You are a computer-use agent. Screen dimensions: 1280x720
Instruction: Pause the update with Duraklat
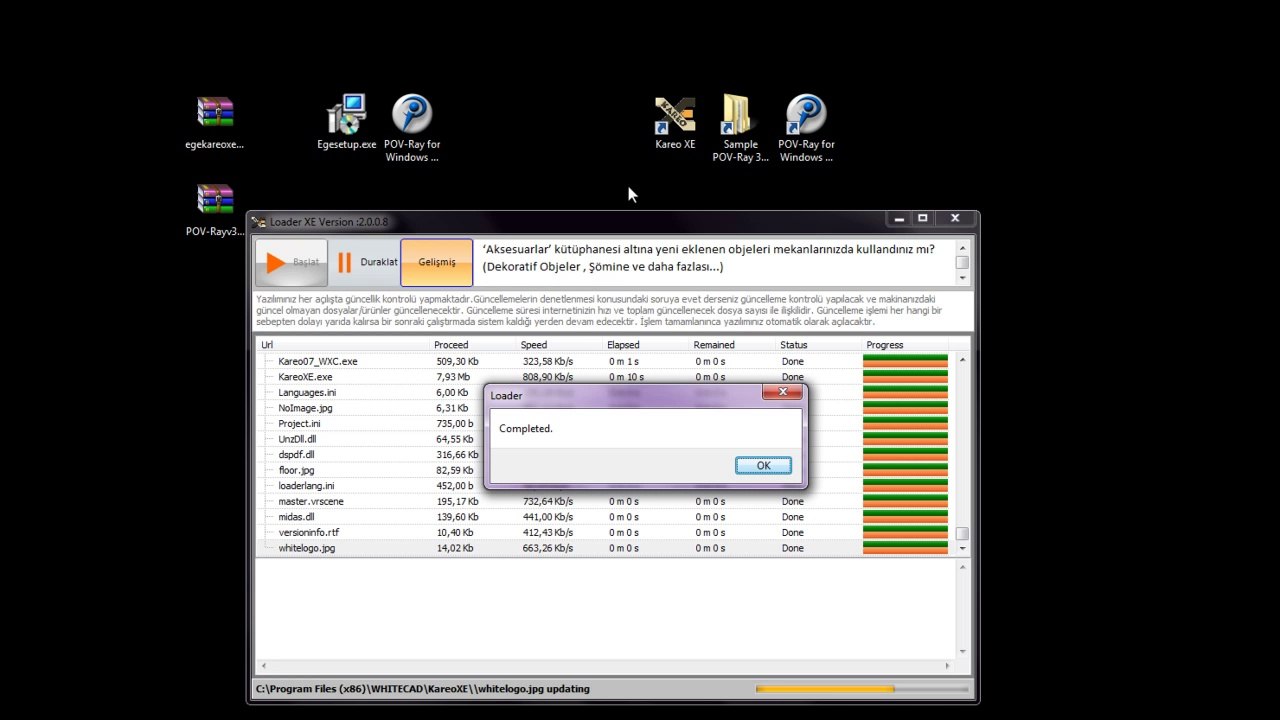pos(365,262)
